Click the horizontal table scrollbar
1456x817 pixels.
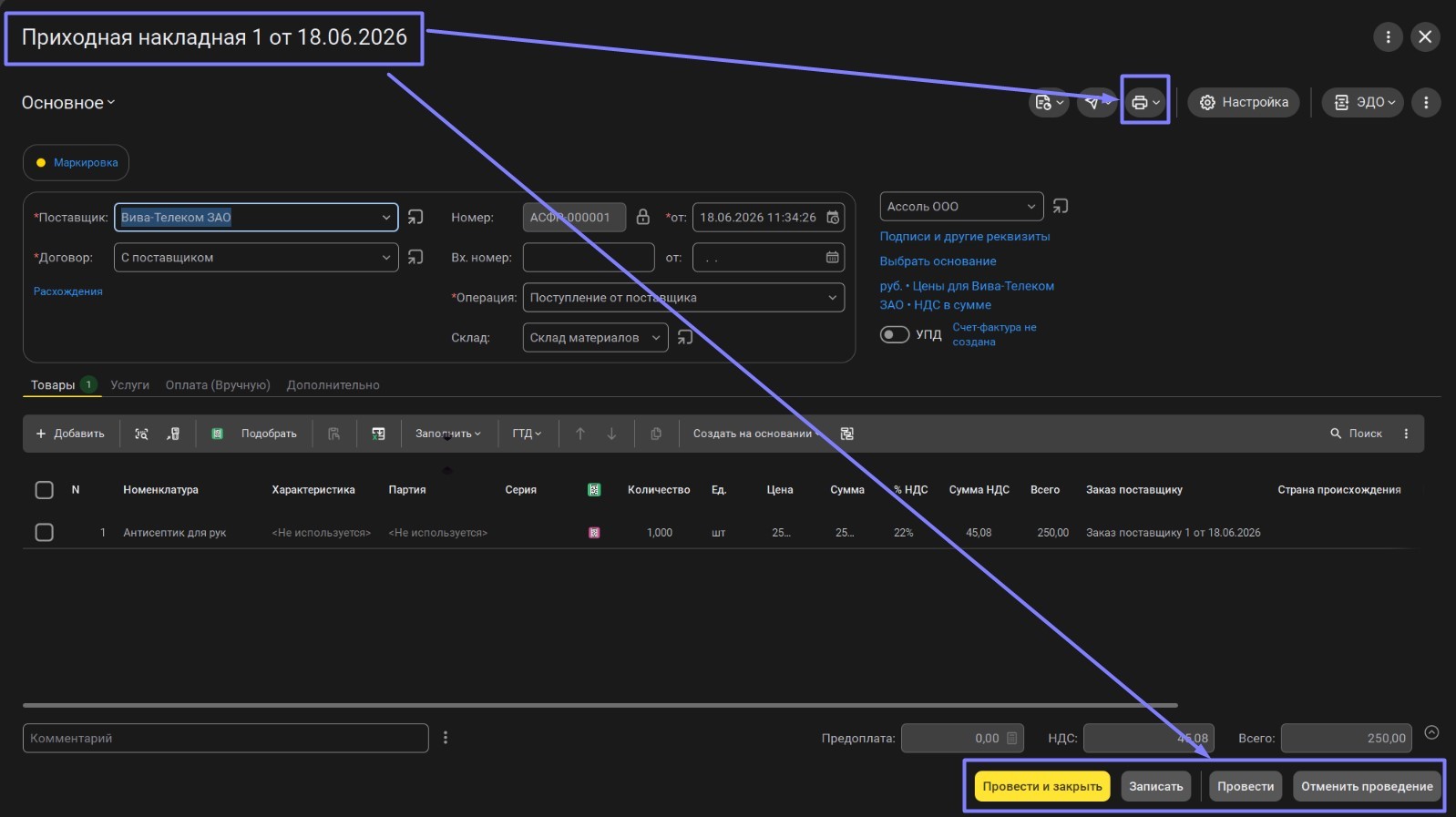tap(600, 705)
